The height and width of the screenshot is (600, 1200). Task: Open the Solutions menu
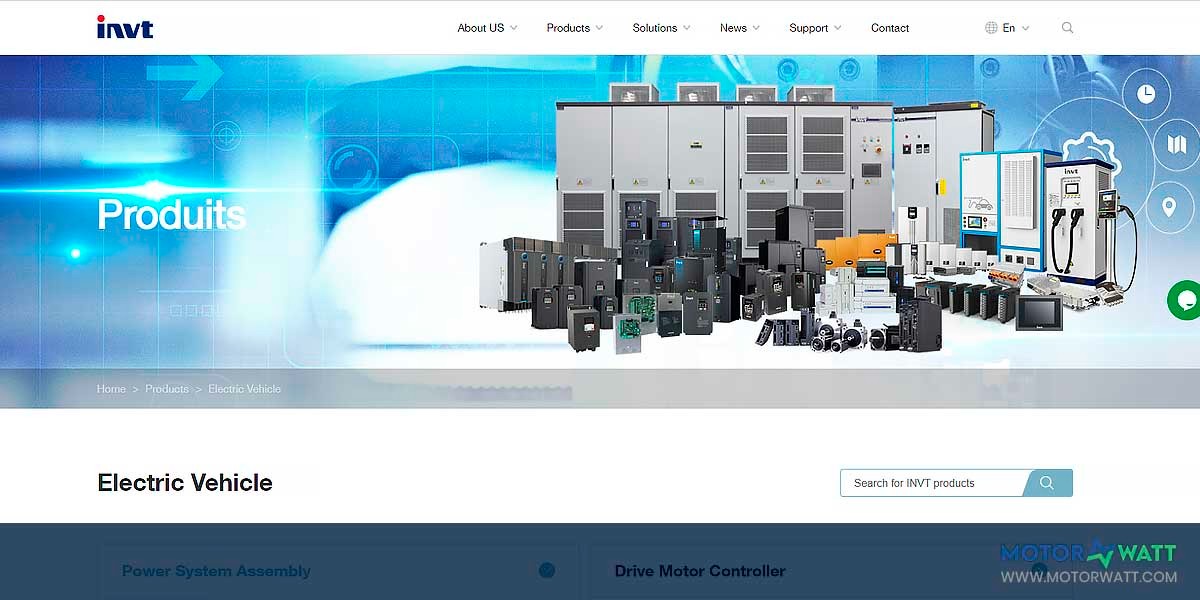click(655, 28)
